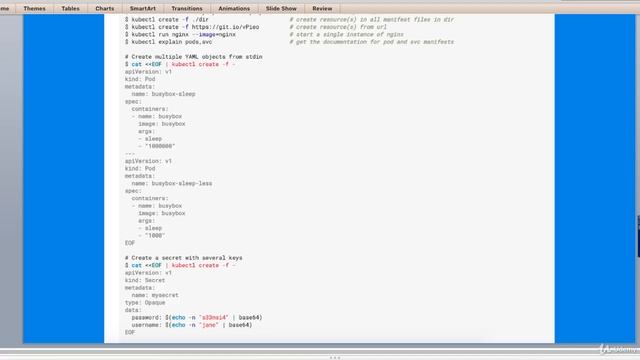The image size is (640, 360).
Task: Click the 'name: mysecret' line
Action: pos(155,295)
